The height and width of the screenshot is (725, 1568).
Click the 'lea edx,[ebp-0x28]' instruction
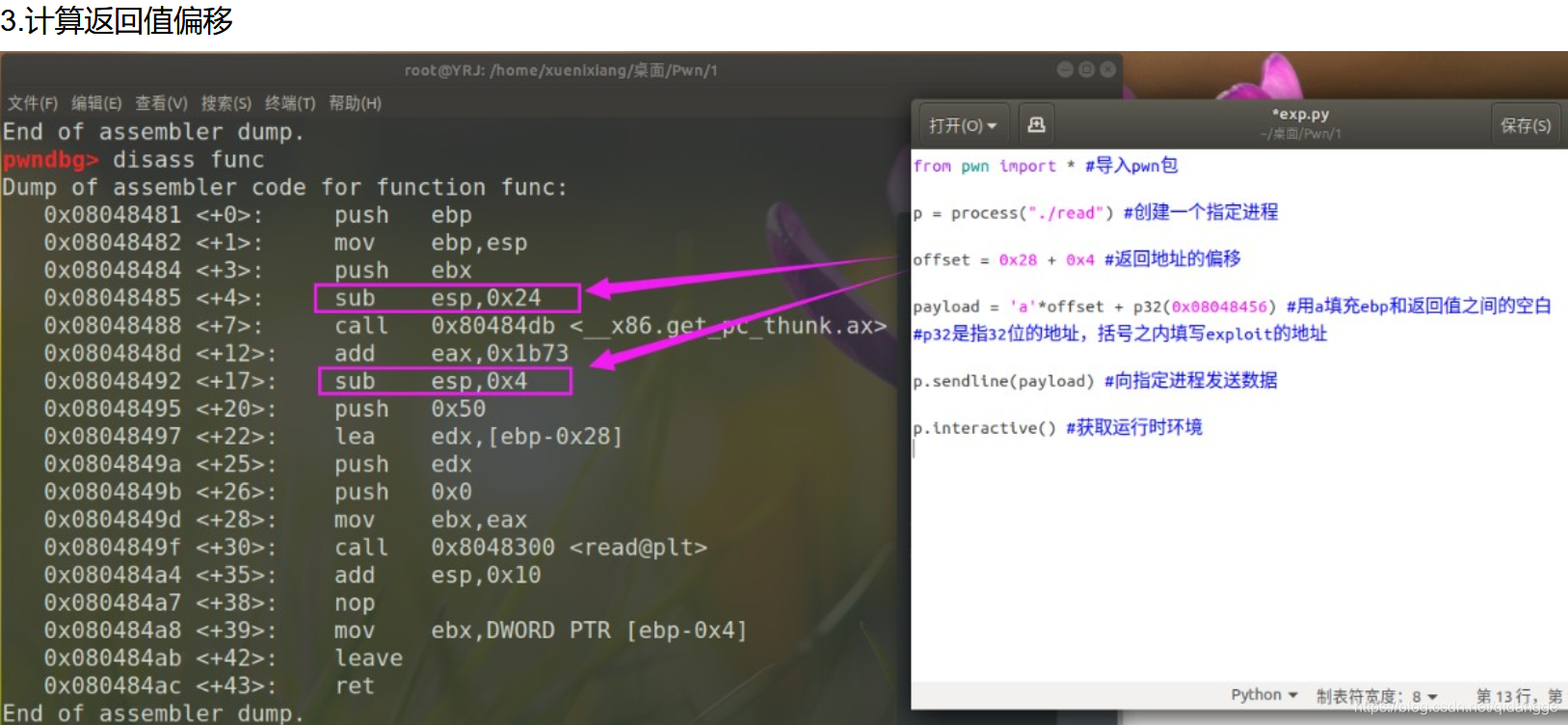pyautogui.click(x=478, y=437)
